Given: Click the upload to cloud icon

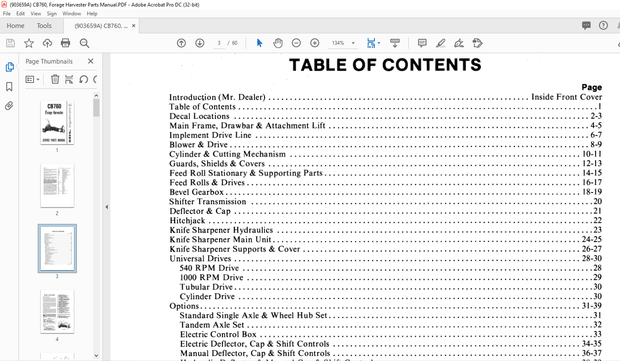Looking at the screenshot, I should click(47, 43).
